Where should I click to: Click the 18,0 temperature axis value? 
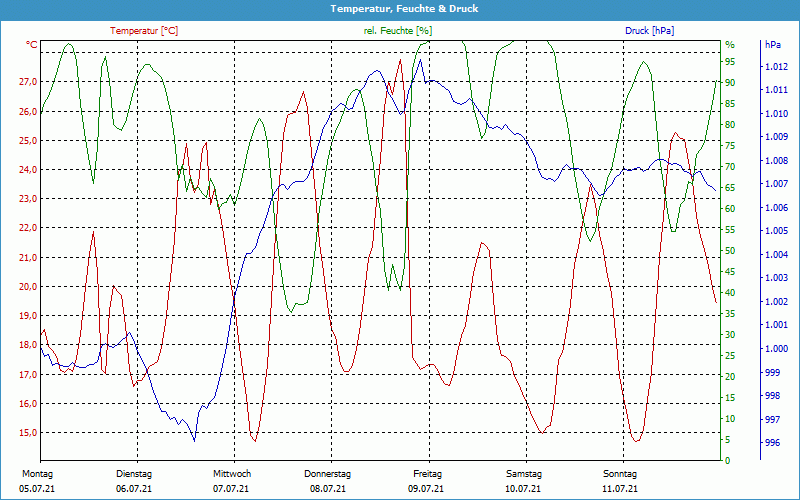[x=28, y=344]
